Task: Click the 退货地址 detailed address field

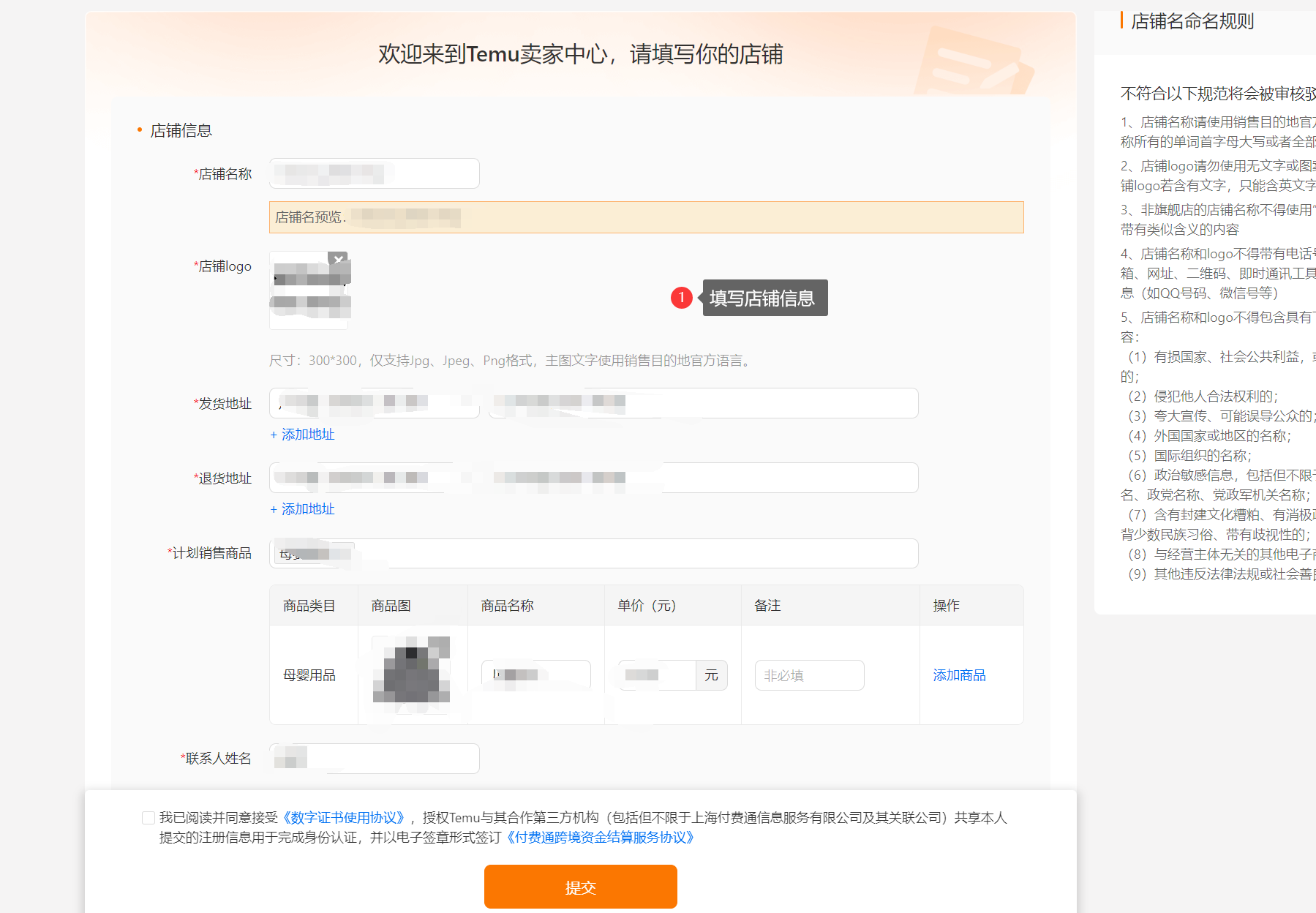Action: point(703,478)
